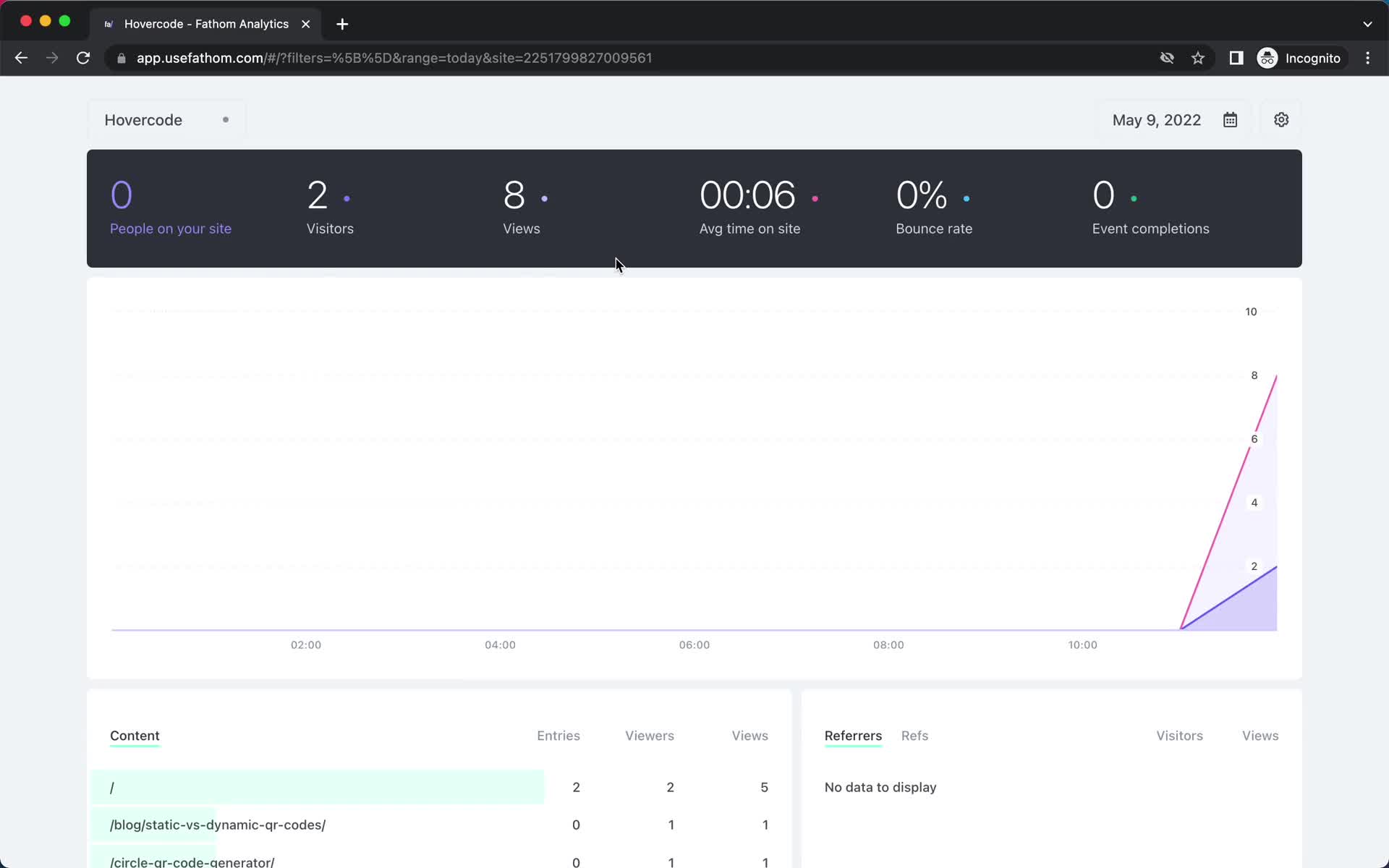Toggle the Avg time on site dot
Screen dimensions: 1389x868
[x=815, y=198]
